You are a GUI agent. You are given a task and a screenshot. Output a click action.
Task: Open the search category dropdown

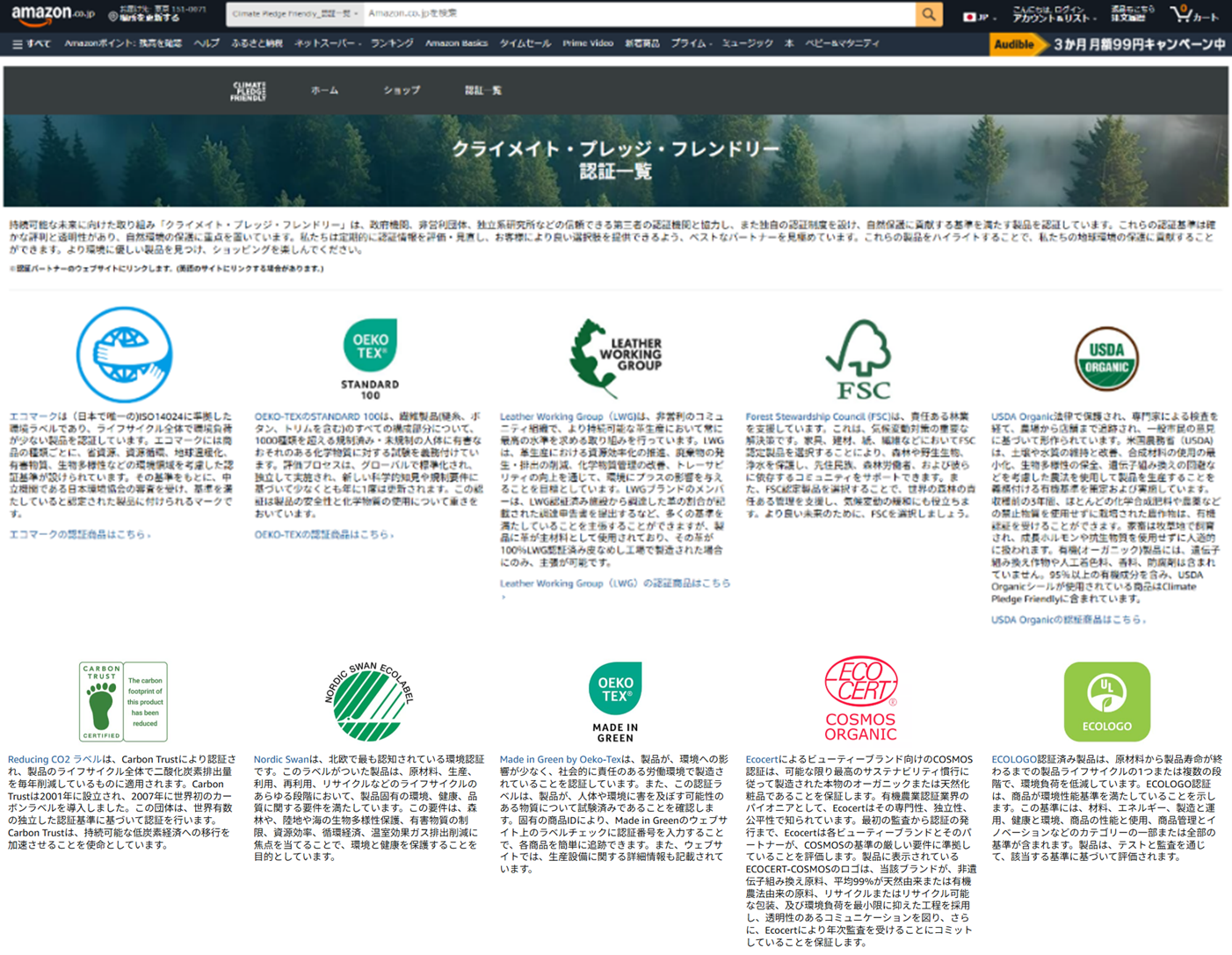click(294, 14)
